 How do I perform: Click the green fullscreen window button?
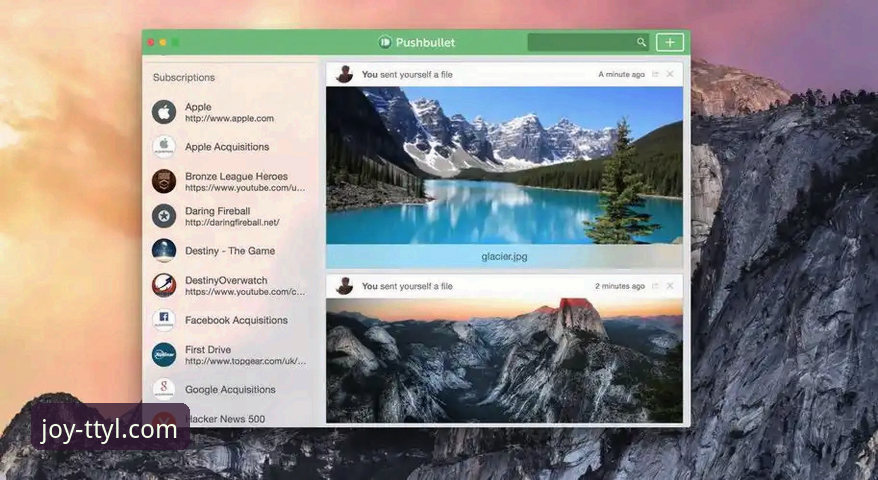pos(175,42)
